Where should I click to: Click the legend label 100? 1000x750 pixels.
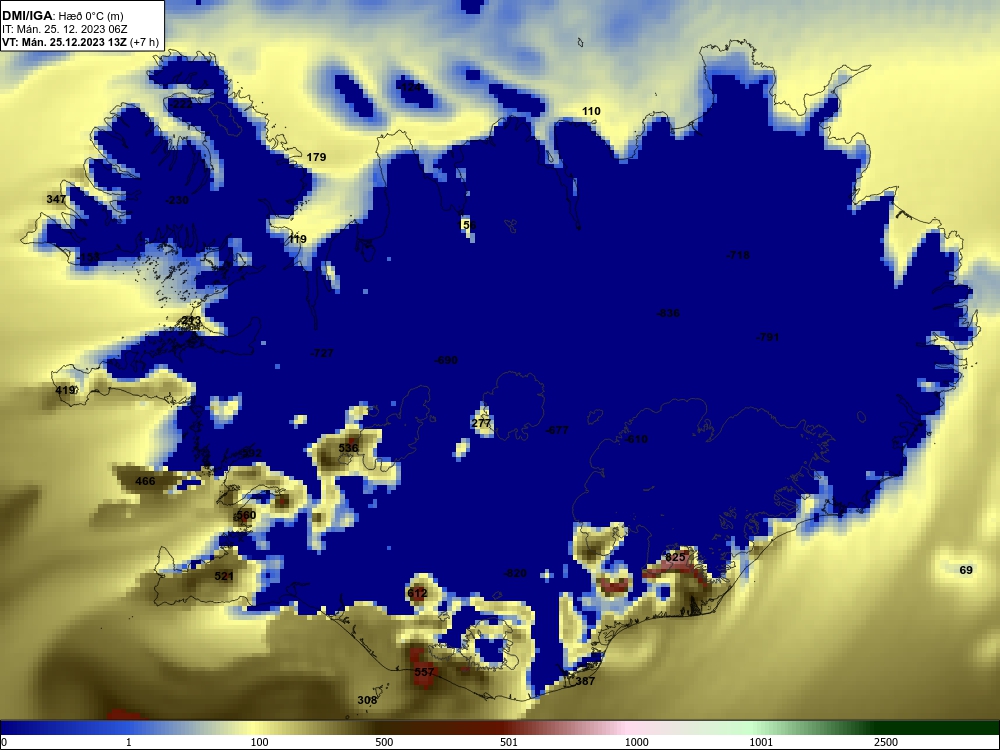260,742
